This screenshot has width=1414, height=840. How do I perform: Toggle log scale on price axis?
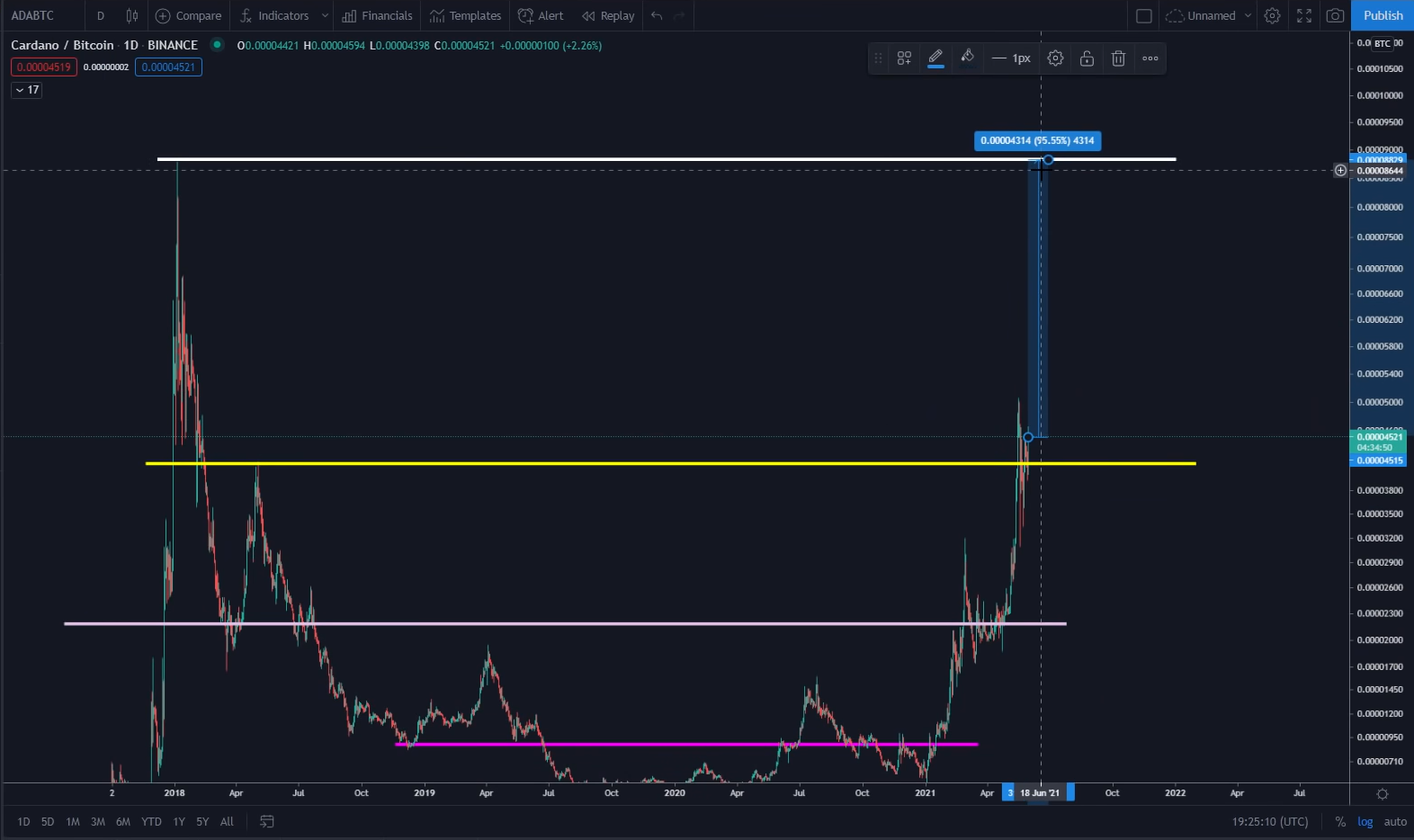click(1365, 821)
